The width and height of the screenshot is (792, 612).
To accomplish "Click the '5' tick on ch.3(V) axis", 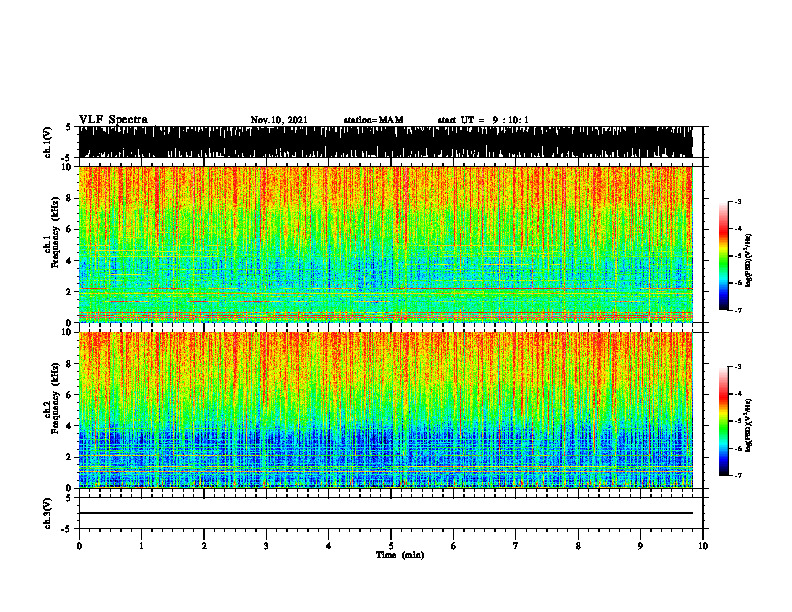I will 69,499.
